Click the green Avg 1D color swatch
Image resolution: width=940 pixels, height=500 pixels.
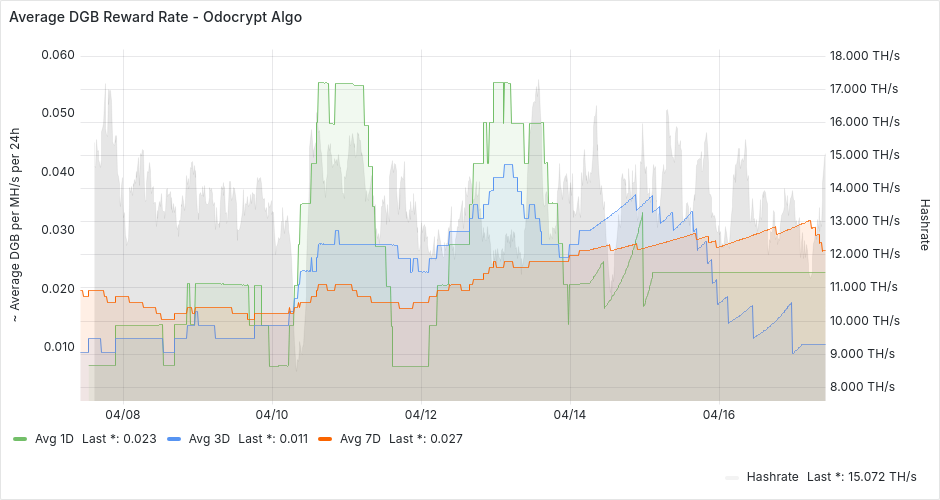20,439
